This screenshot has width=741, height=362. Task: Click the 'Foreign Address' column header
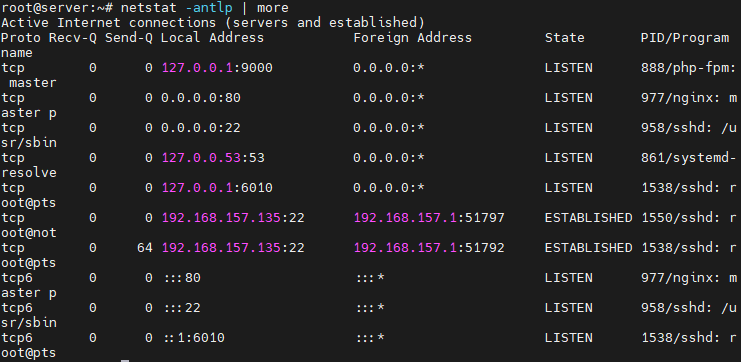412,38
